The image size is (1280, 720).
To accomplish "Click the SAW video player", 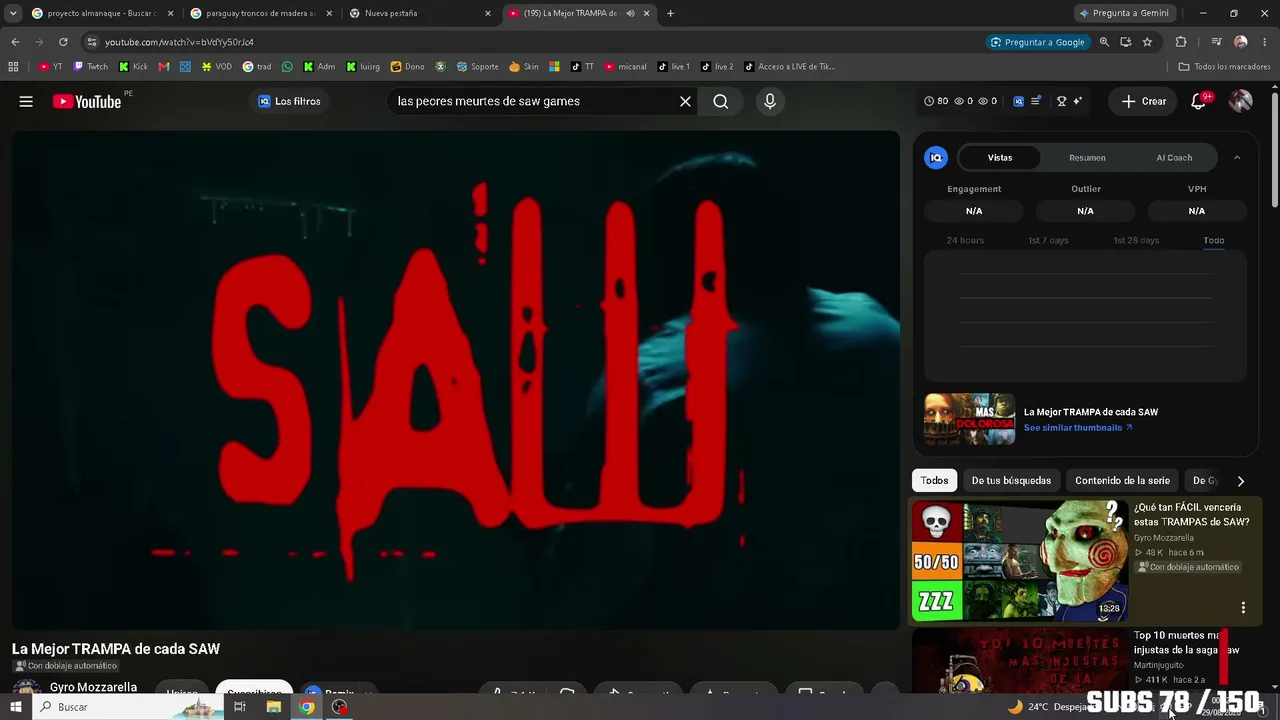I will 456,380.
